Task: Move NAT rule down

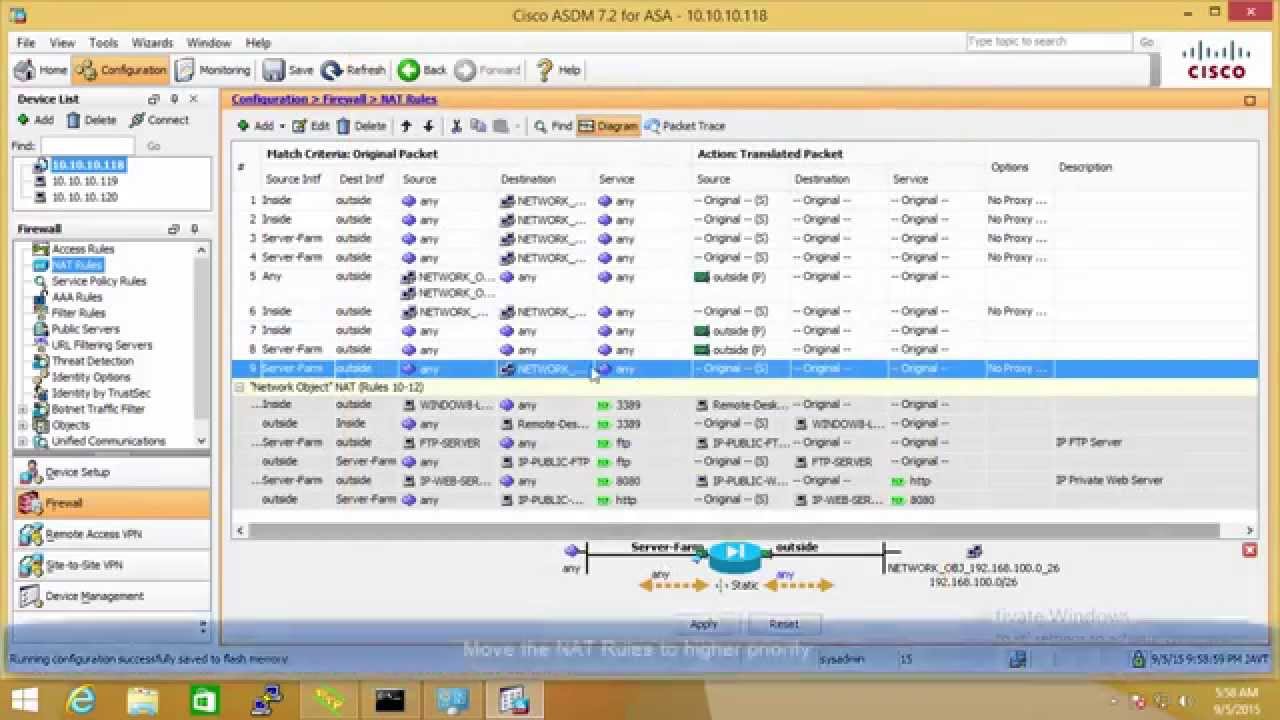Action: click(428, 126)
